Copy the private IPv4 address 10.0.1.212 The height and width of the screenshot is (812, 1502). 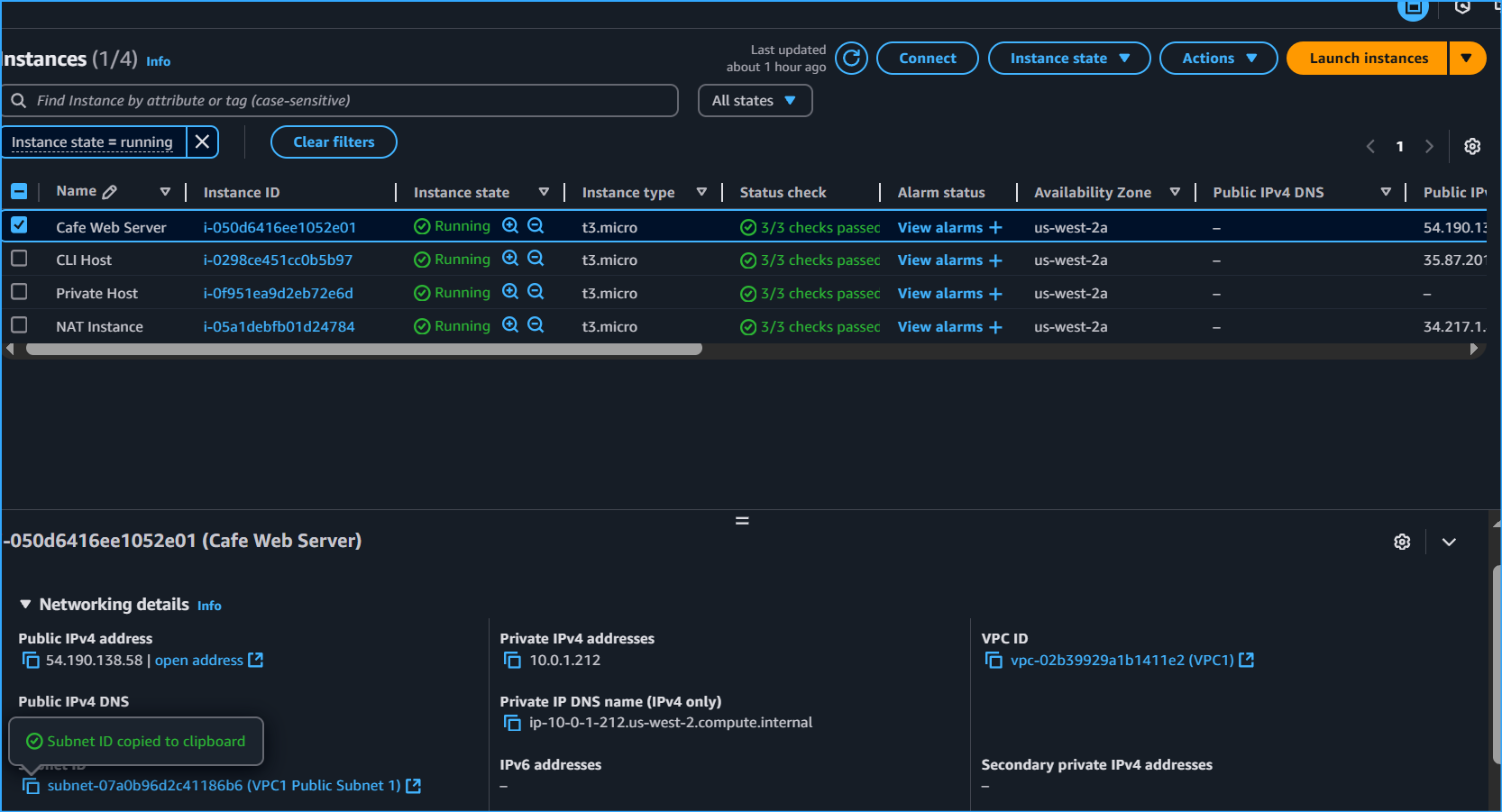click(x=512, y=661)
